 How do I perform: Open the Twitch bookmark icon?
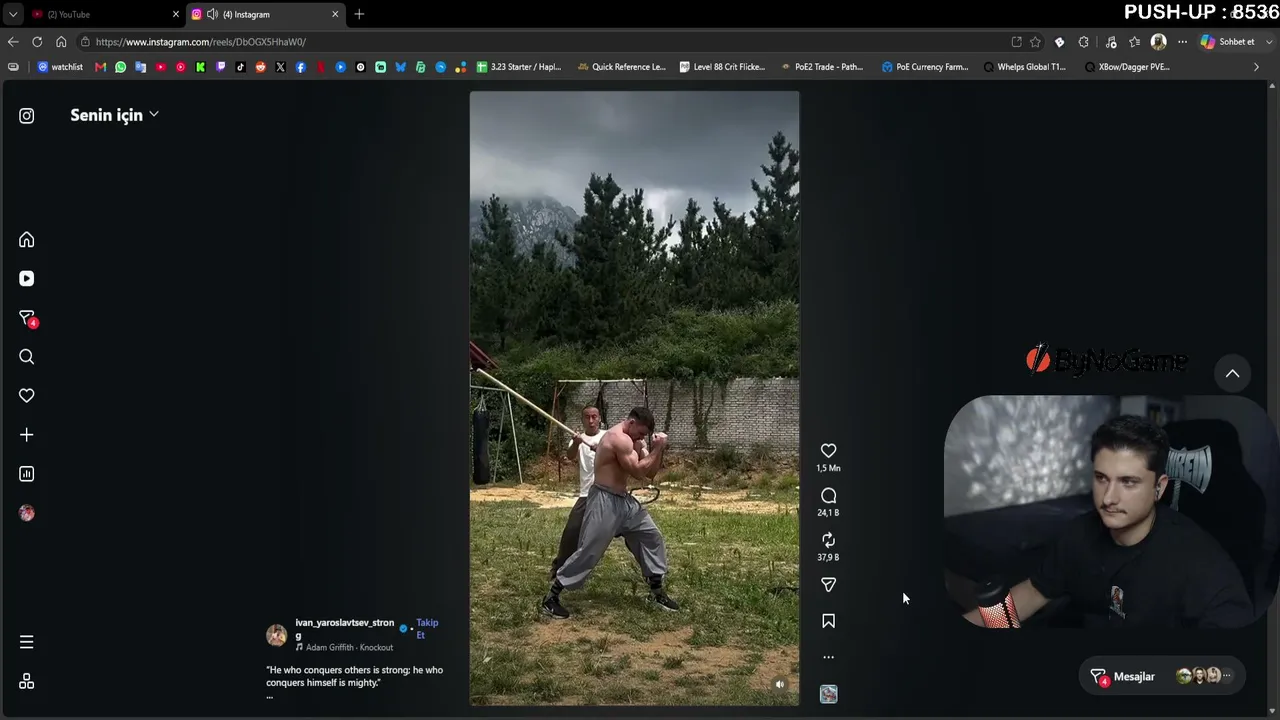[x=221, y=67]
